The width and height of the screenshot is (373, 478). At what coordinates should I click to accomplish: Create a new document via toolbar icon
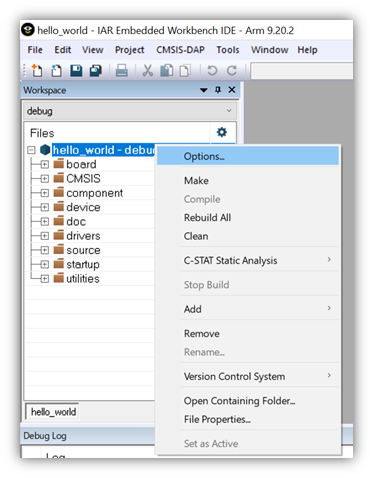pyautogui.click(x=37, y=70)
